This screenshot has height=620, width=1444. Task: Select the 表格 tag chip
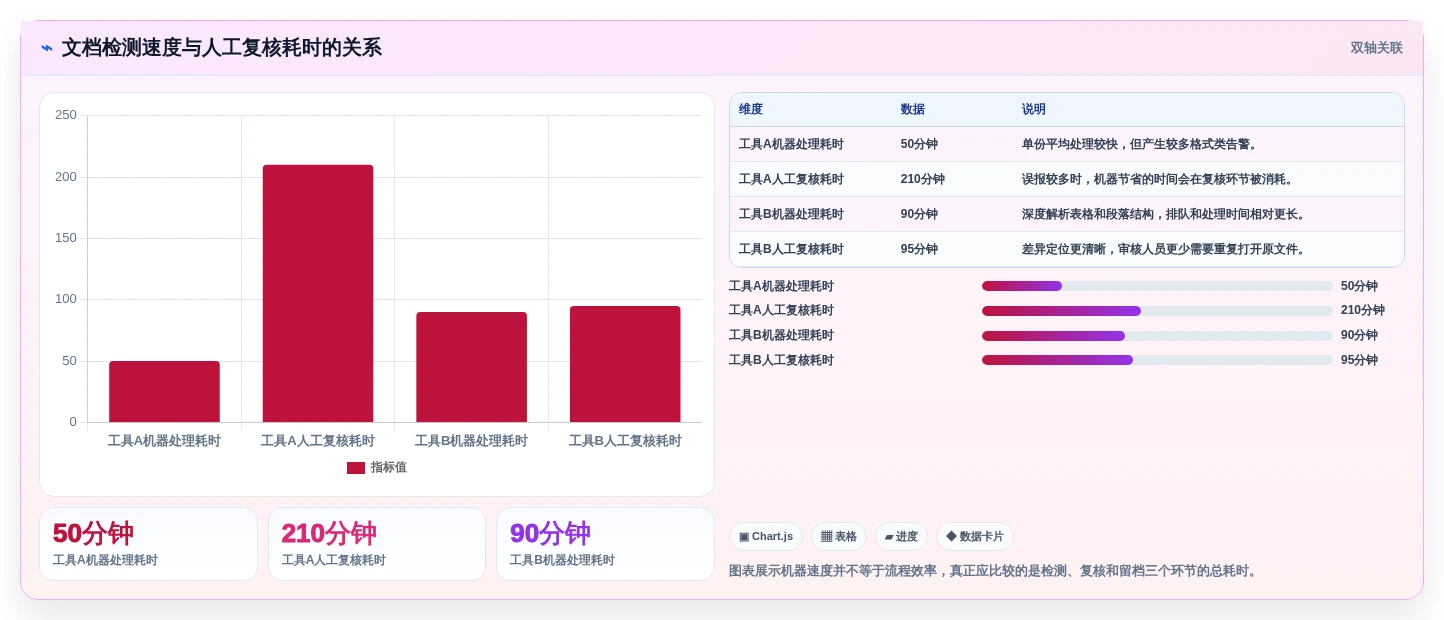tap(839, 537)
